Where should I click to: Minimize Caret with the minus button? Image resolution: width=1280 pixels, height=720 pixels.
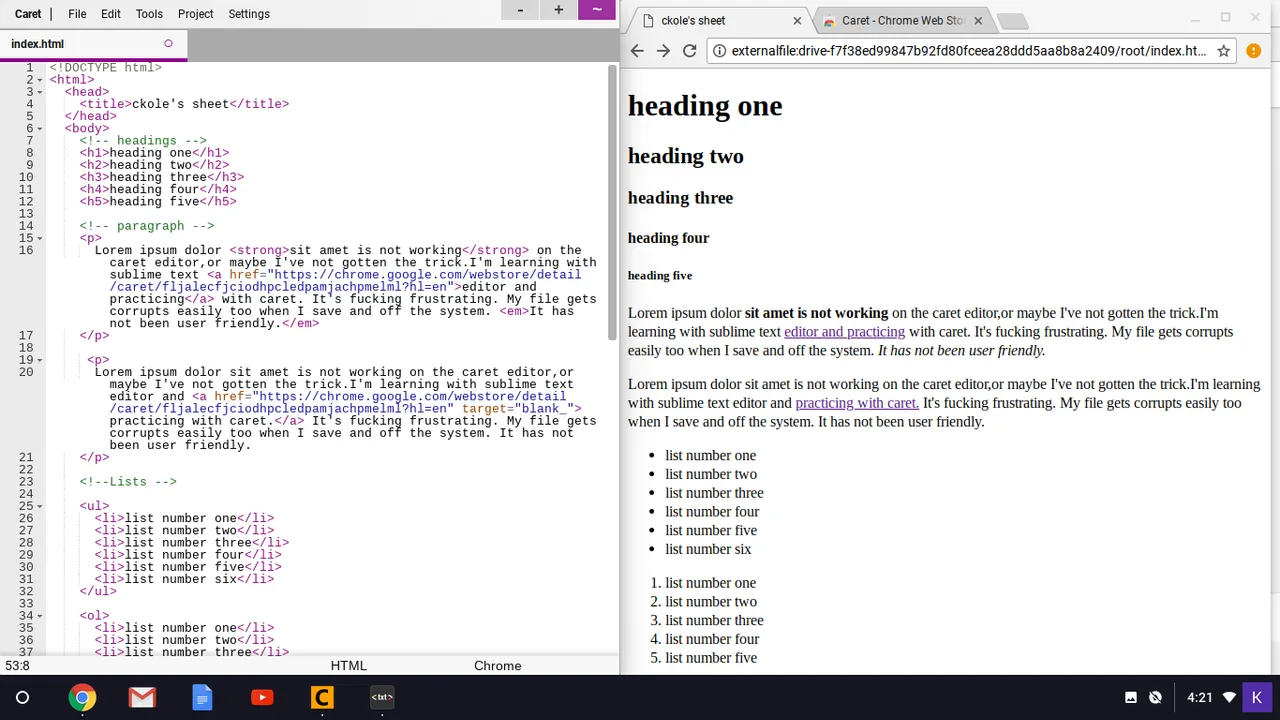point(520,10)
